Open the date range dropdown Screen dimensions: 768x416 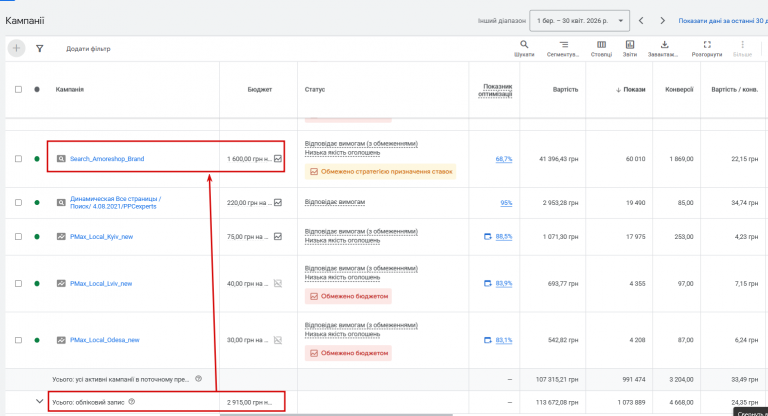pos(579,21)
